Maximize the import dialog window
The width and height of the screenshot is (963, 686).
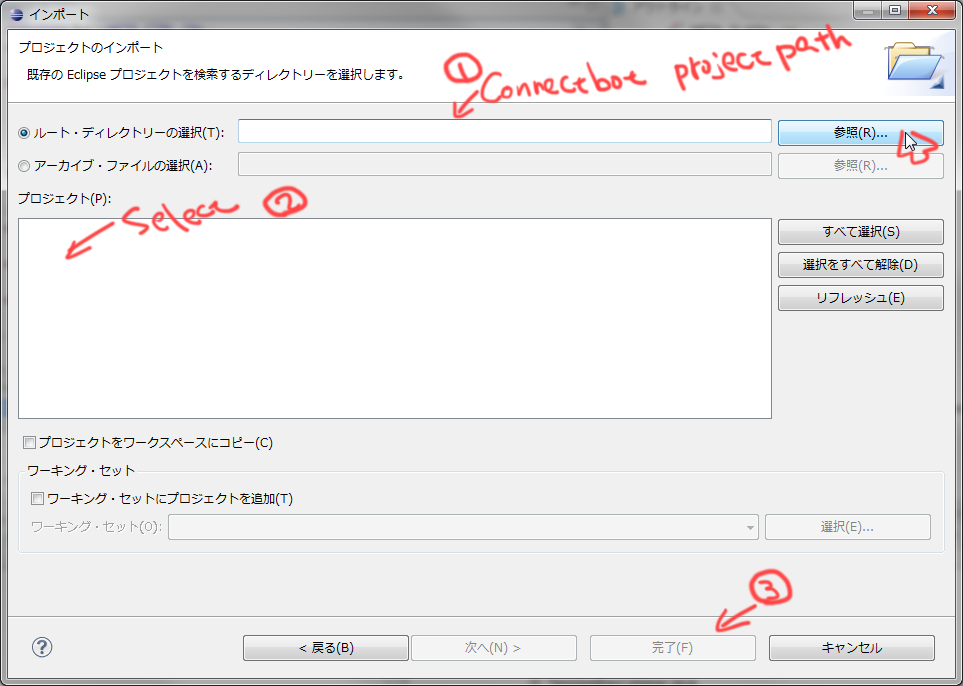[x=896, y=10]
